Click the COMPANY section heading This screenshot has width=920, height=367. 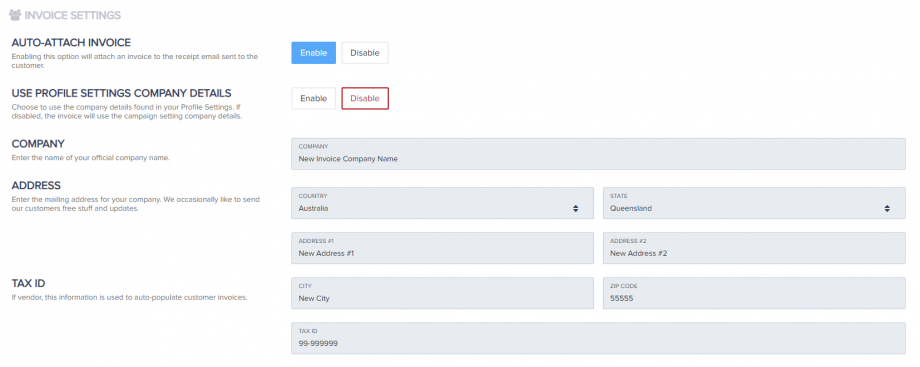(x=38, y=144)
